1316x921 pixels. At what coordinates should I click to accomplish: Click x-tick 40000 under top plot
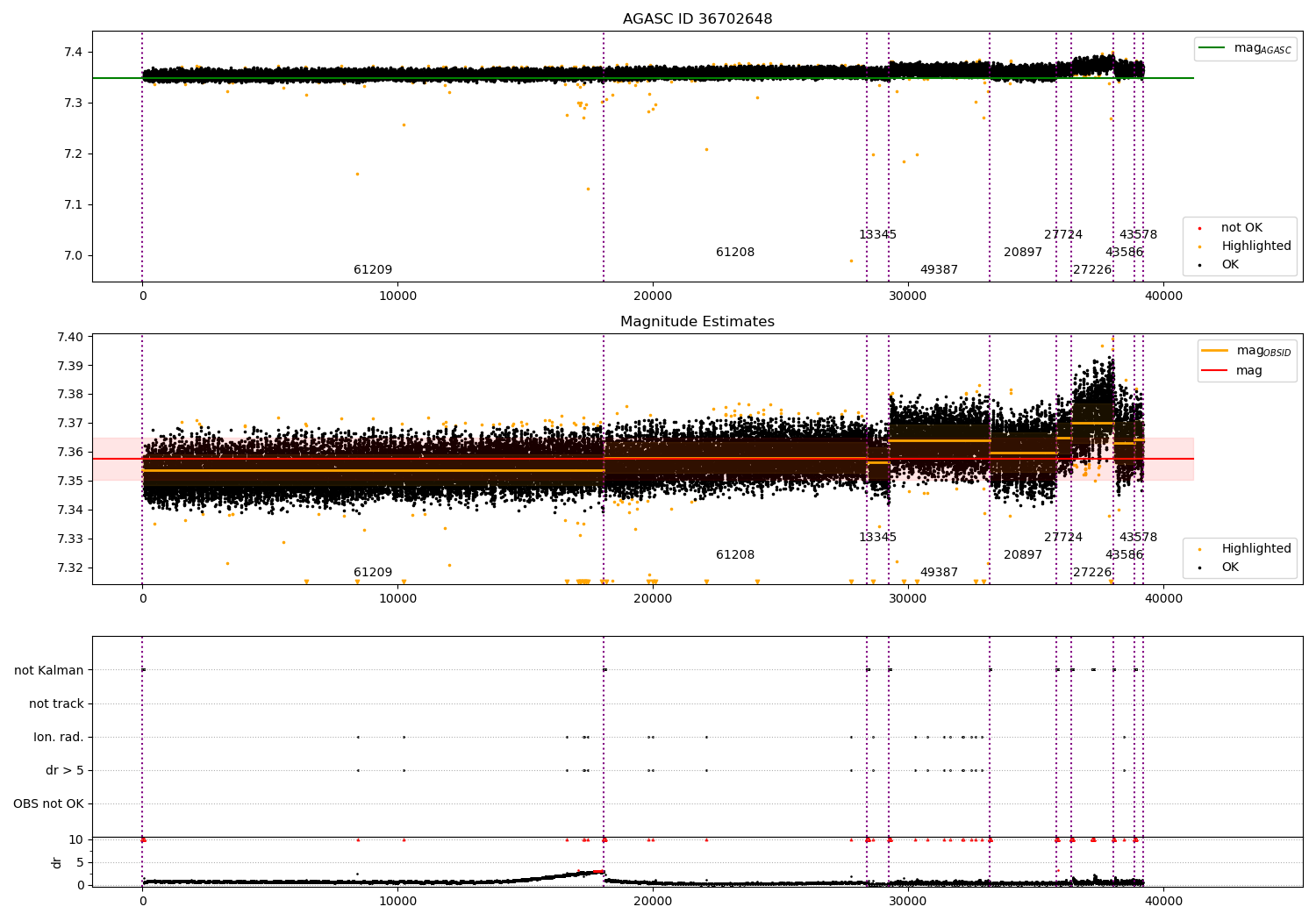[x=1163, y=296]
